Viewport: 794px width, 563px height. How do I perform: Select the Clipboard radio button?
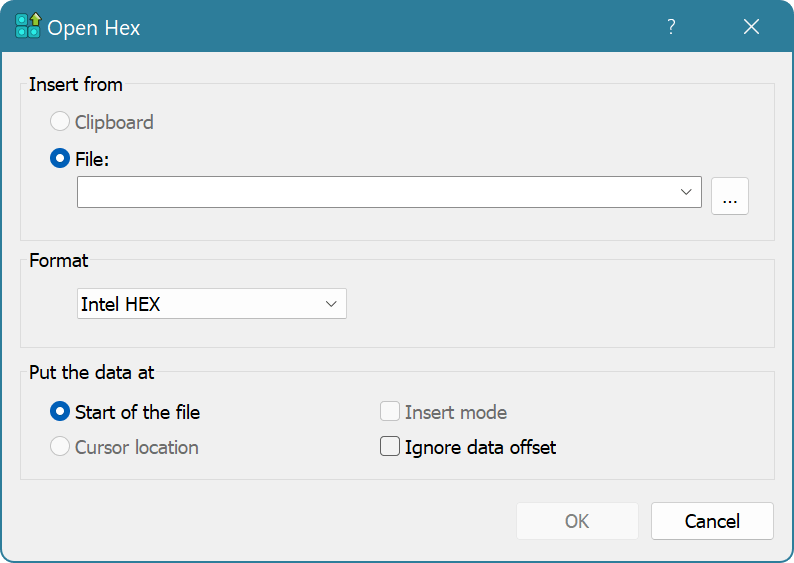(x=61, y=123)
